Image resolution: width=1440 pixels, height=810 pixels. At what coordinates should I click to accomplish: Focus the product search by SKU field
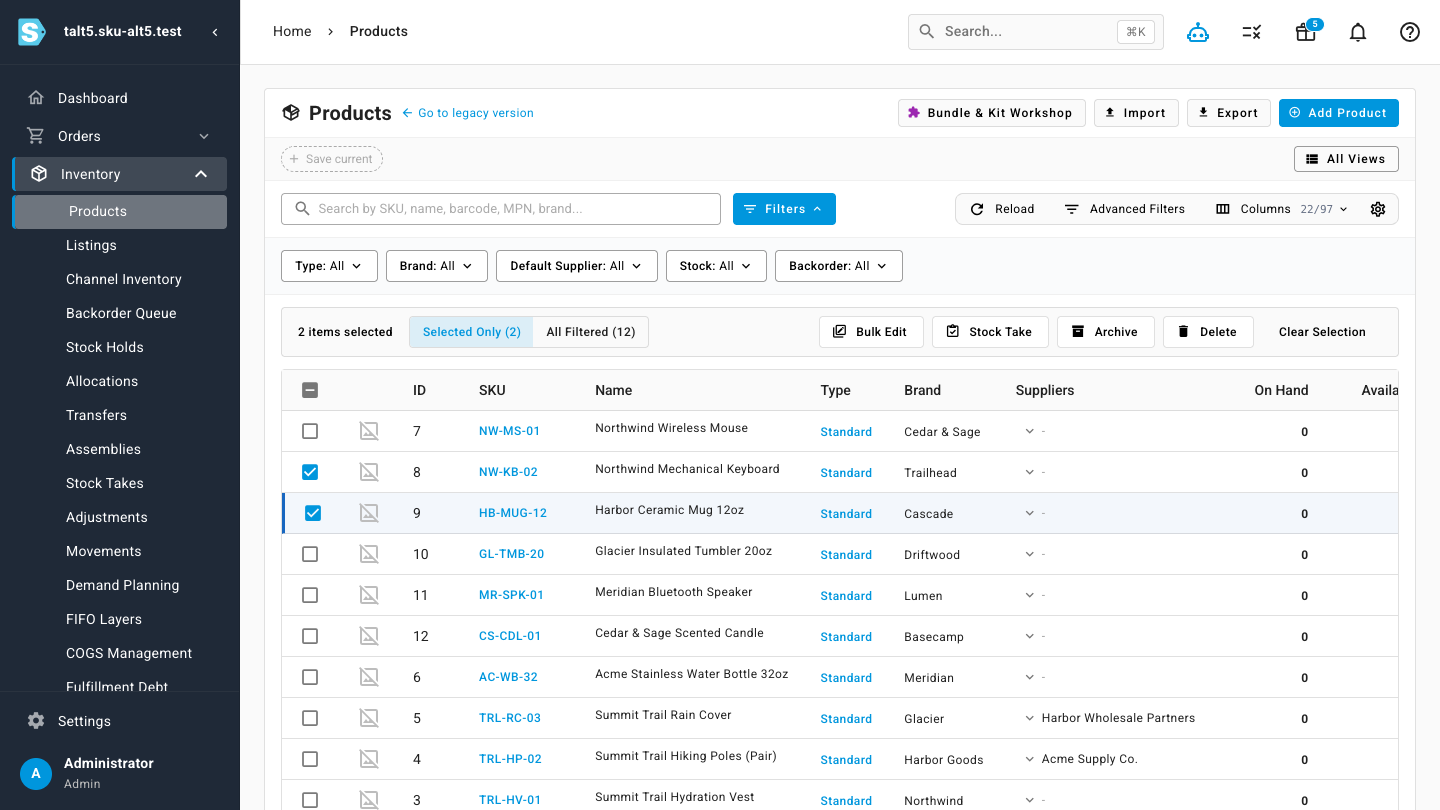click(x=501, y=209)
